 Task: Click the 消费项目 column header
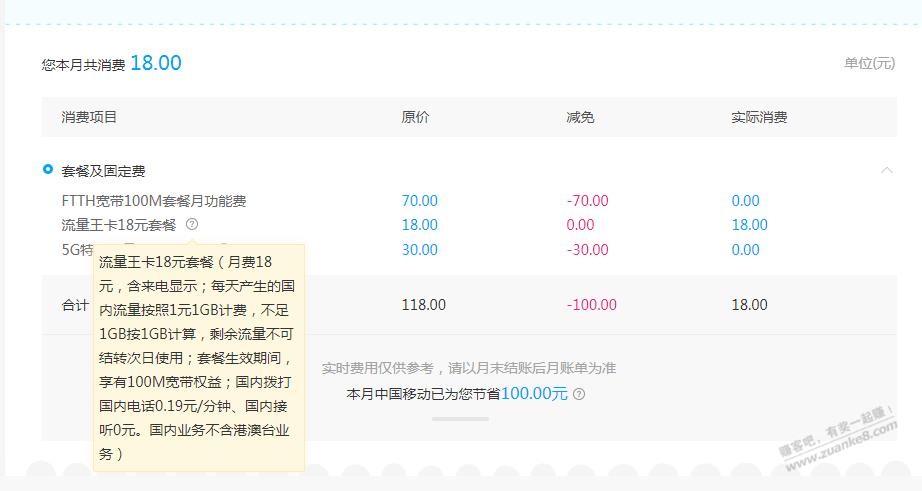point(89,117)
